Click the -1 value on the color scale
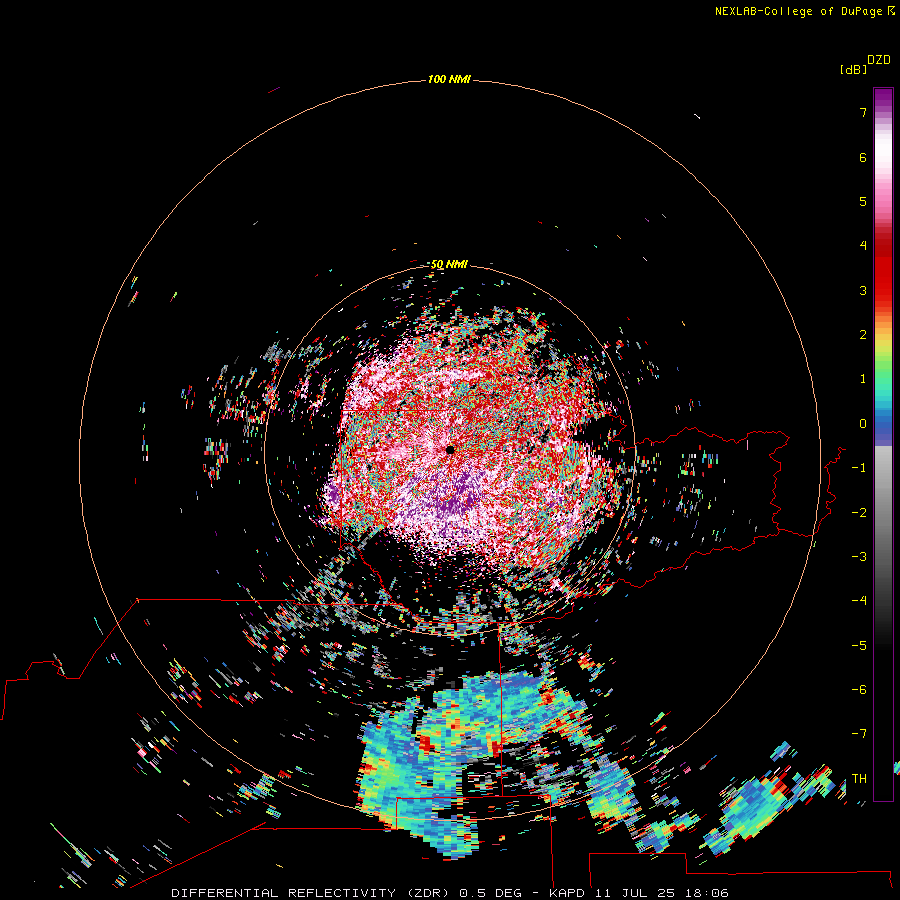The width and height of the screenshot is (900, 900). click(859, 468)
